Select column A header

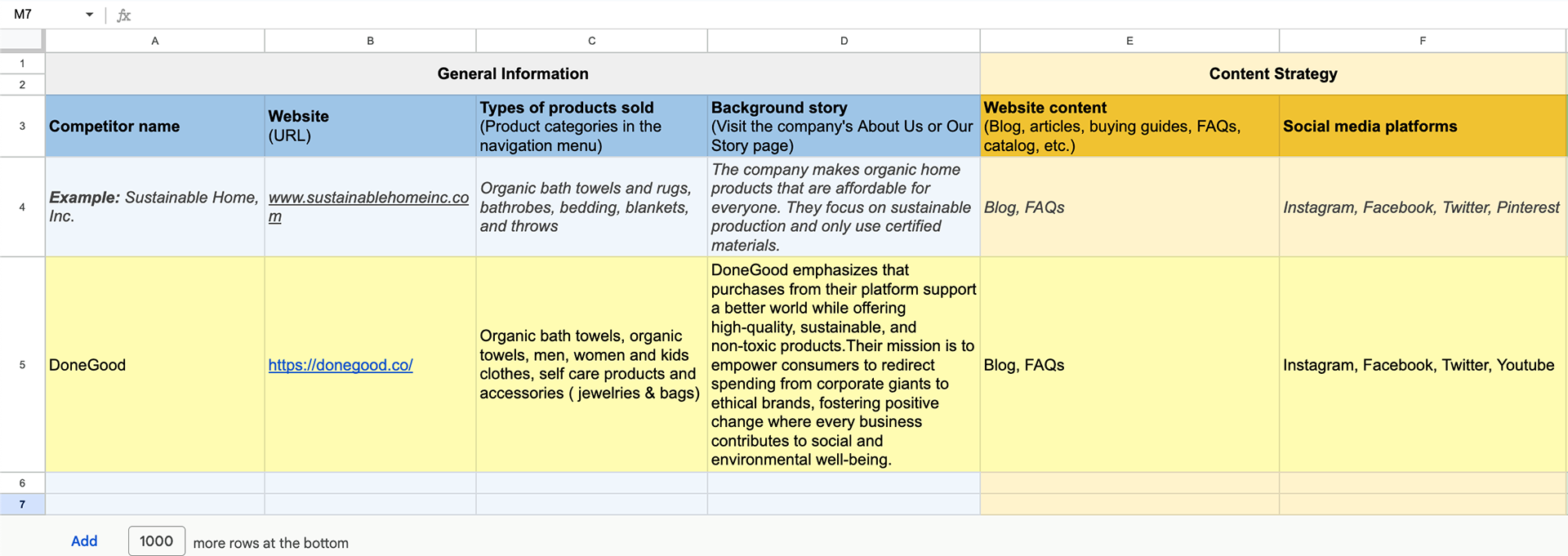(x=155, y=41)
